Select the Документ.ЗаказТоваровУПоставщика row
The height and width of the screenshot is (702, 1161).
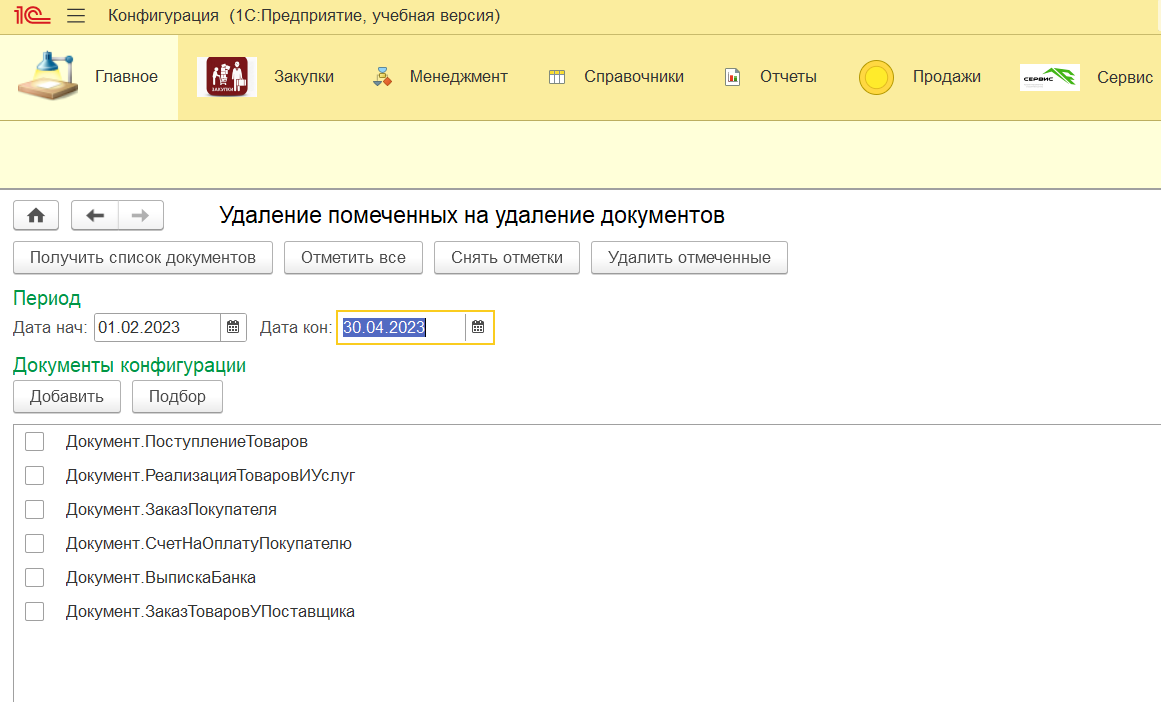pyautogui.click(x=210, y=611)
